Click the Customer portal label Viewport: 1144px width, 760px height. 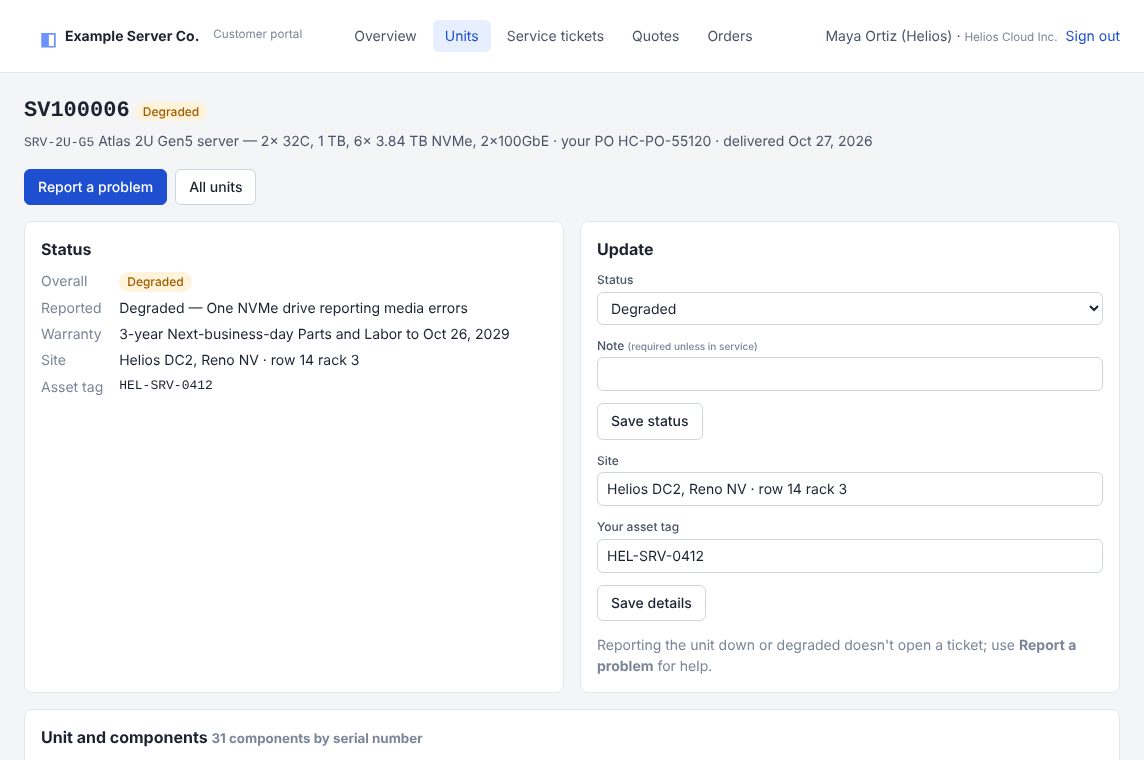pos(258,34)
